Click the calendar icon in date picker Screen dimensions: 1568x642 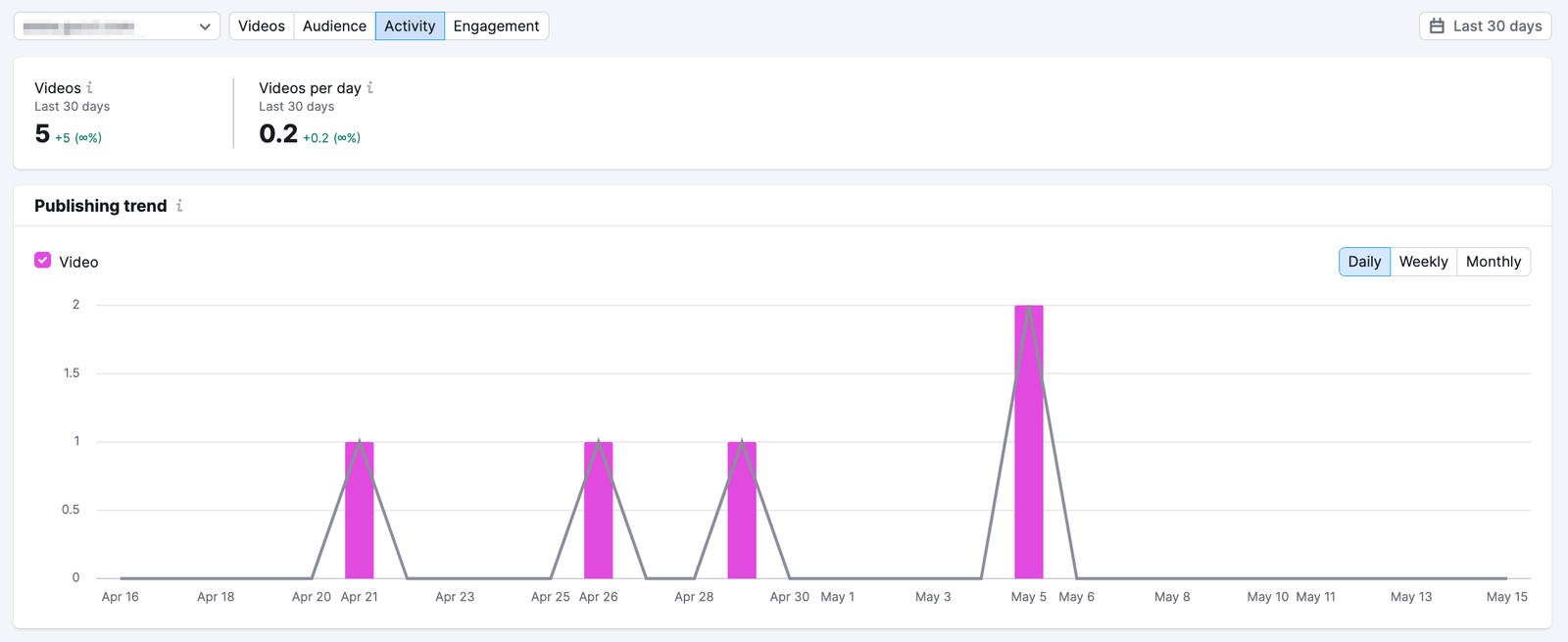1437,26
